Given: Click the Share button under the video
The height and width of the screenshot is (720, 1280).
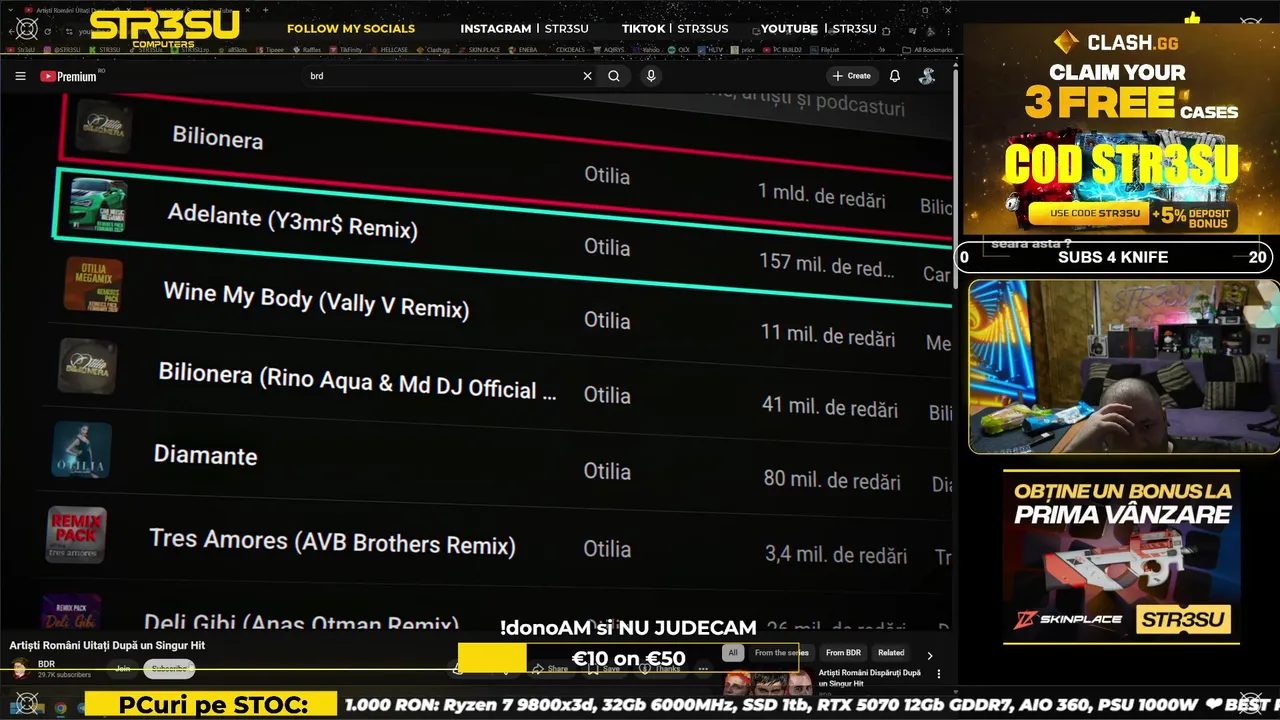Looking at the screenshot, I should (550, 668).
